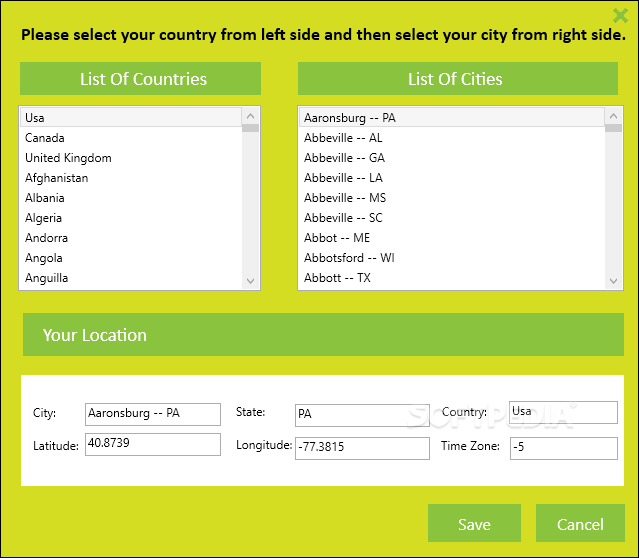Select Andorra in the countries list
639x558 pixels.
(x=131, y=238)
